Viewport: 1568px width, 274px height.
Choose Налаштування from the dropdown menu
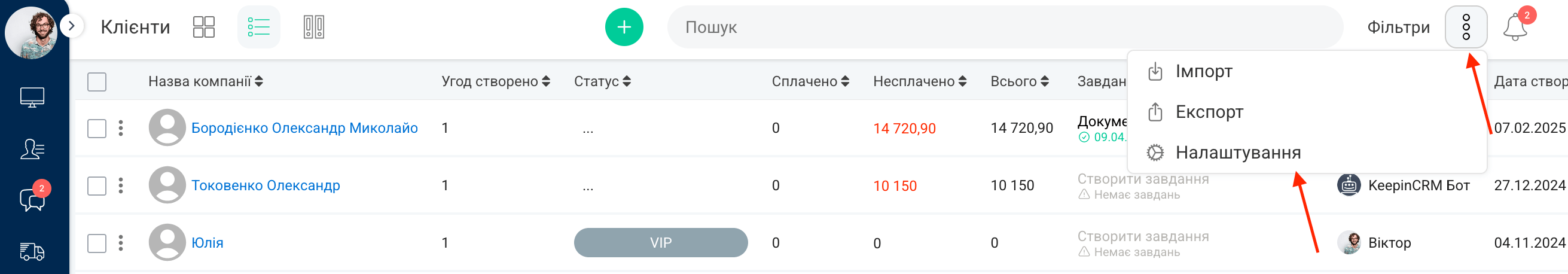[1237, 152]
